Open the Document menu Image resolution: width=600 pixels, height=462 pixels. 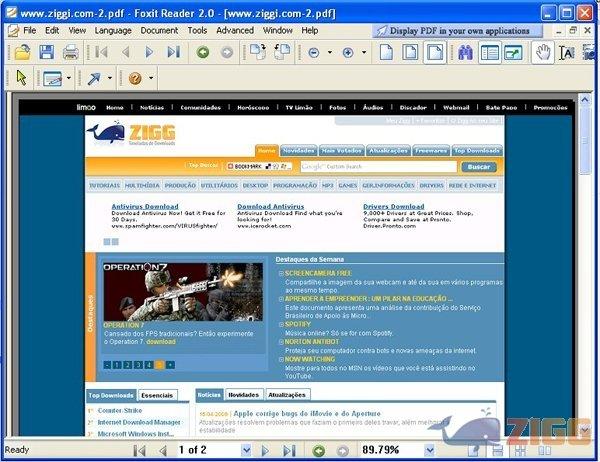159,31
